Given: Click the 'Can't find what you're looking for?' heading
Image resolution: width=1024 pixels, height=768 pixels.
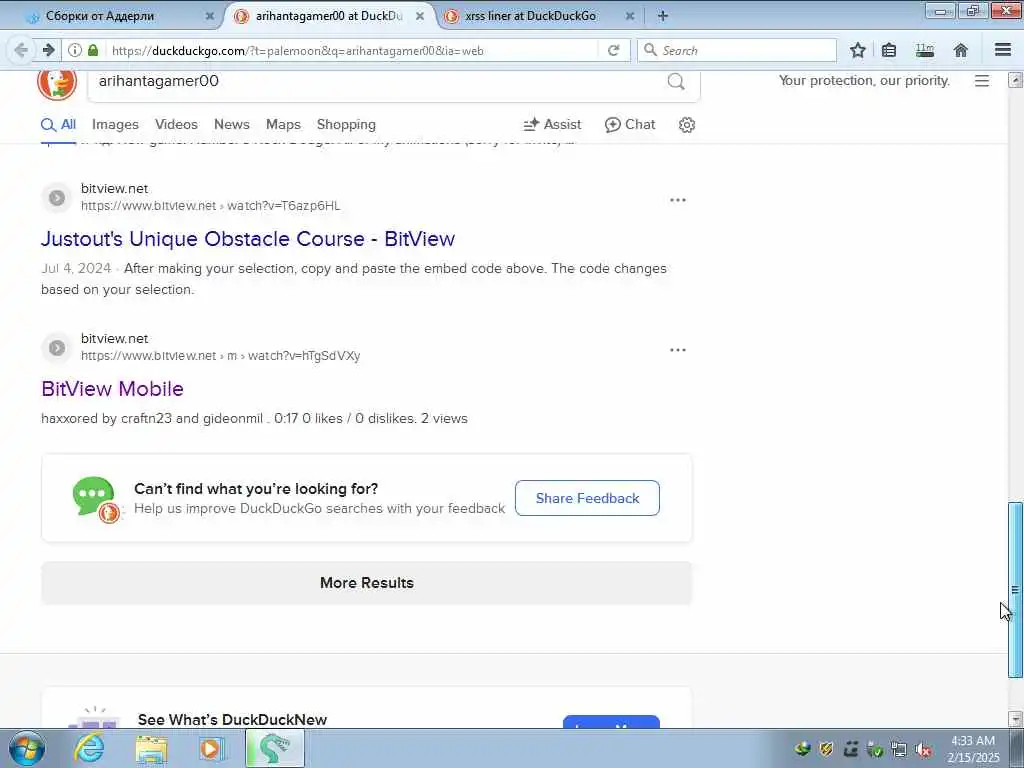Looking at the screenshot, I should pos(256,488).
